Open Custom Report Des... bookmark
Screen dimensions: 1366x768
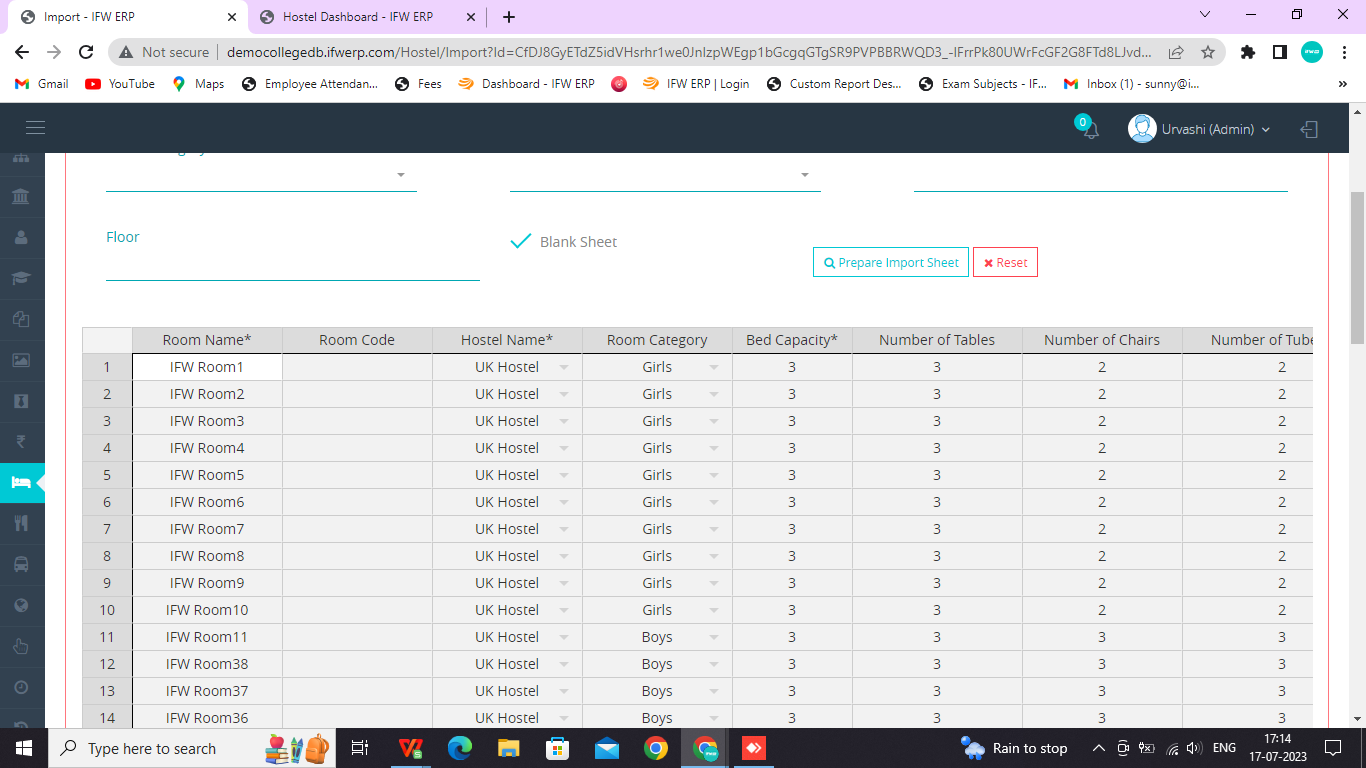834,84
